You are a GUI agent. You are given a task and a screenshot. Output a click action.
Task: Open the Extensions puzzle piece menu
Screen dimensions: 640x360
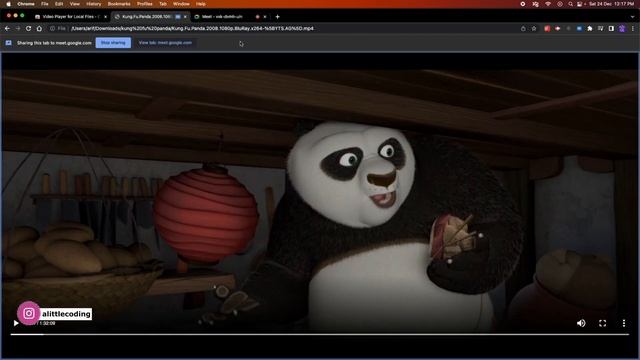pyautogui.click(x=590, y=29)
